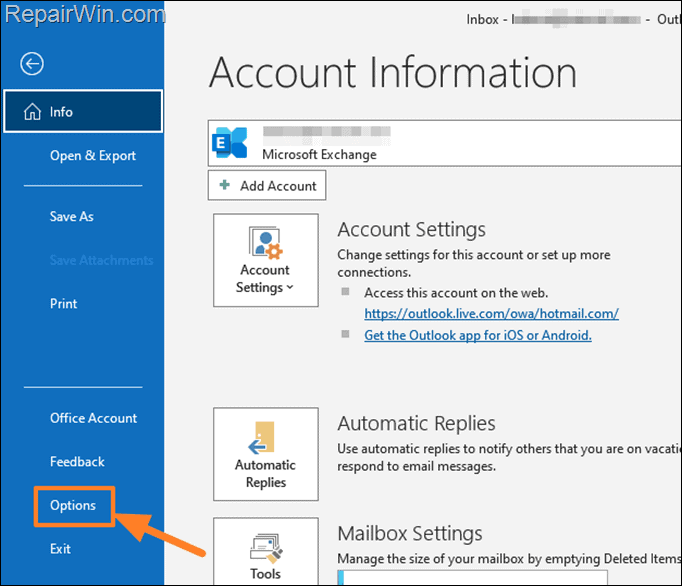Click the Automatic Replies button label
682x586 pixels.
(x=265, y=474)
